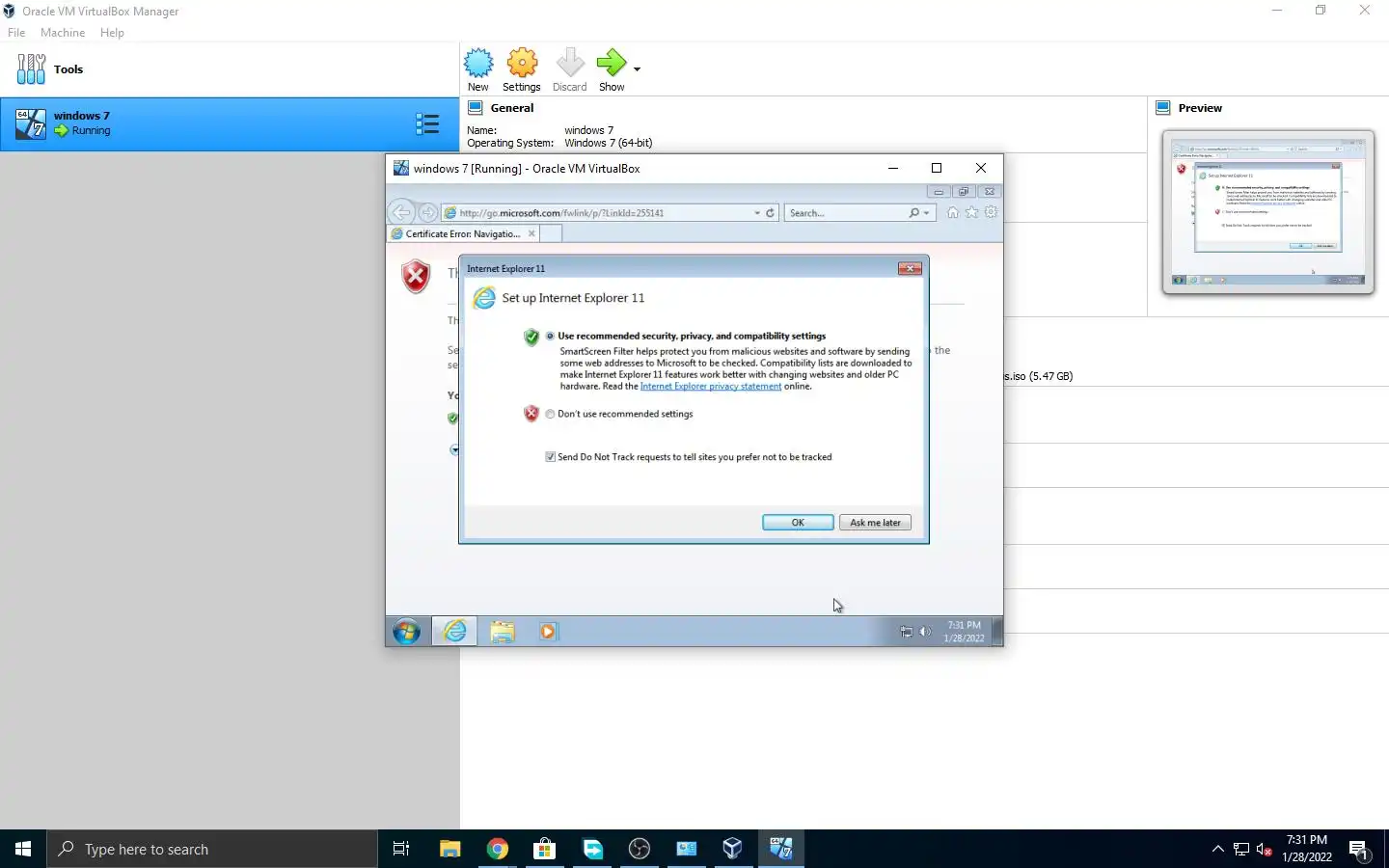Click Show desktop strip on the guest taskbar
1389x868 pixels.
click(997, 632)
